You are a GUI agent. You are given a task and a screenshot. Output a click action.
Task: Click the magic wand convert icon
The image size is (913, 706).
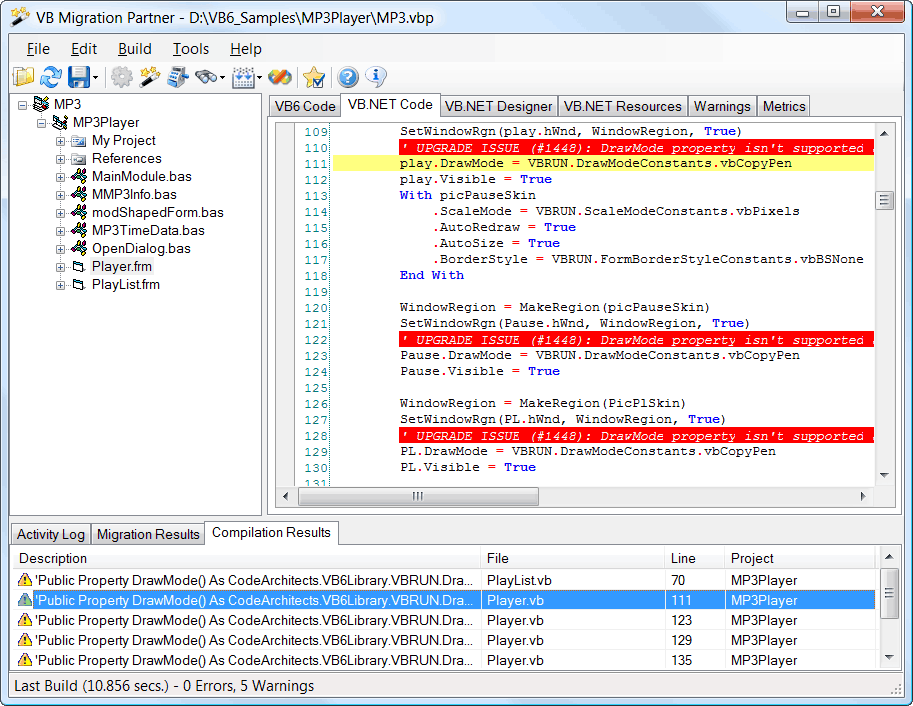pos(150,76)
